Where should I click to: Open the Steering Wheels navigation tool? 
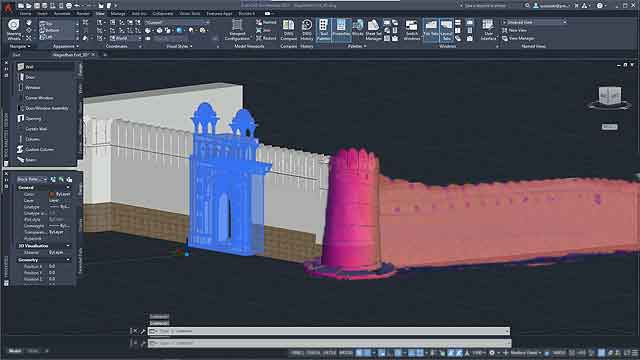click(13, 30)
